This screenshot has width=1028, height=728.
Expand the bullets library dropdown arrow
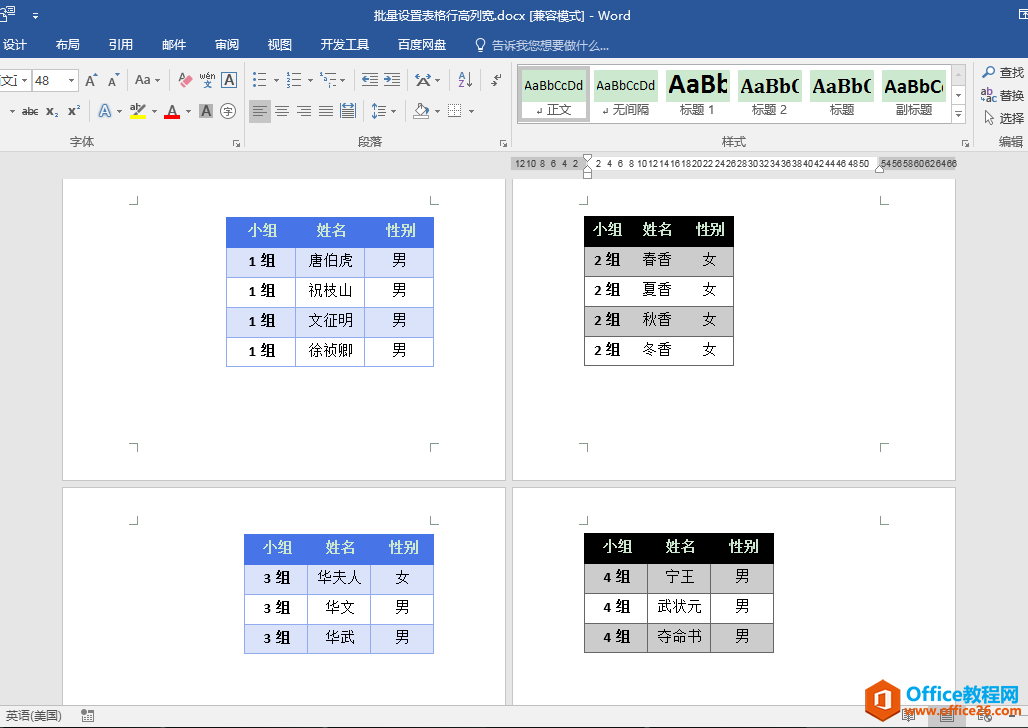coord(276,81)
